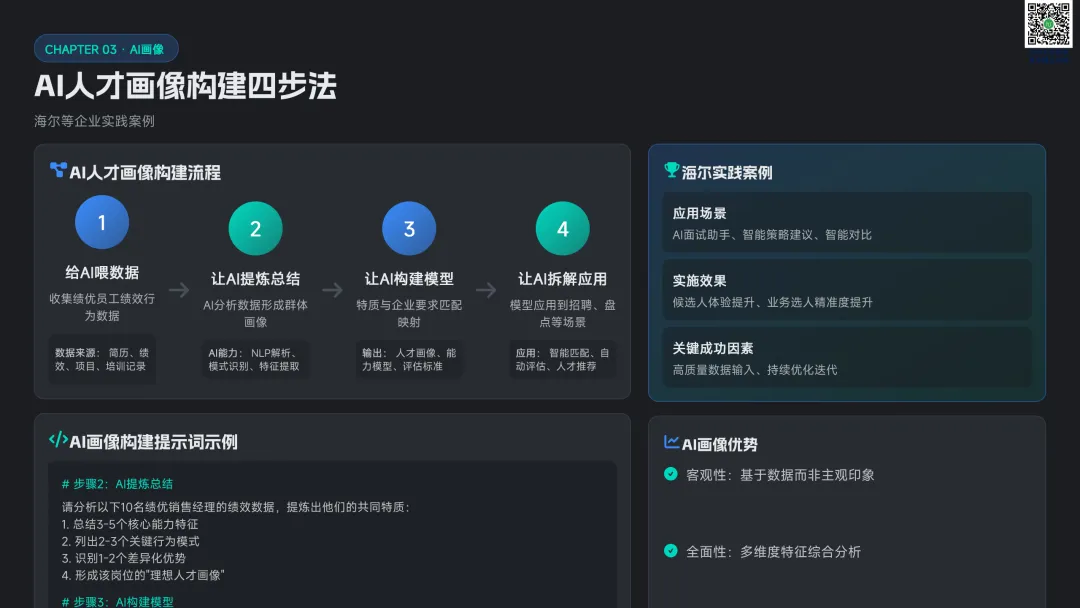
Task: Click the AI画像优势 heading
Action: [720, 445]
